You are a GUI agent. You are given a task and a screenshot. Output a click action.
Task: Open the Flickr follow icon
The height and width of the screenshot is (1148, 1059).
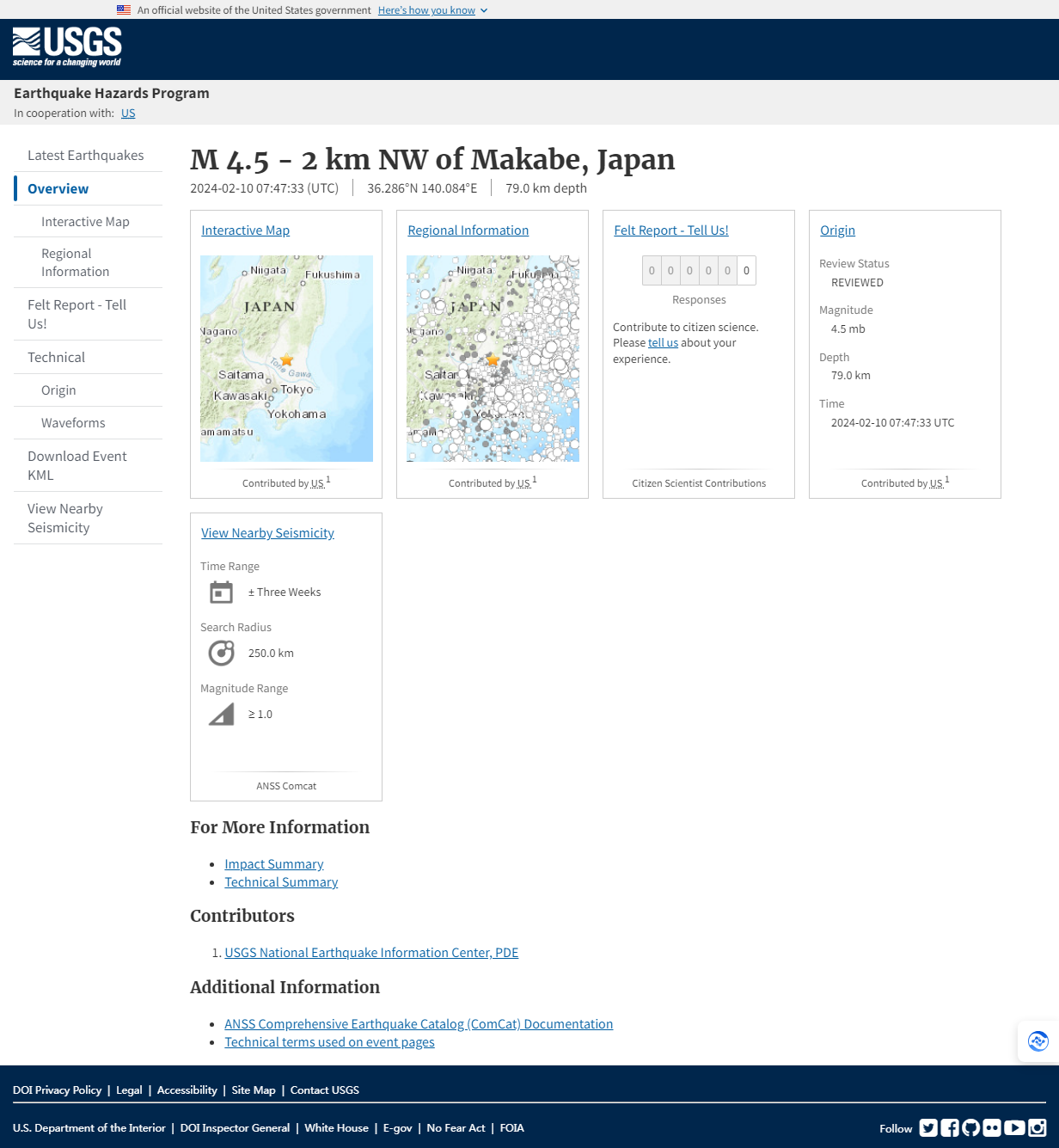(992, 1127)
